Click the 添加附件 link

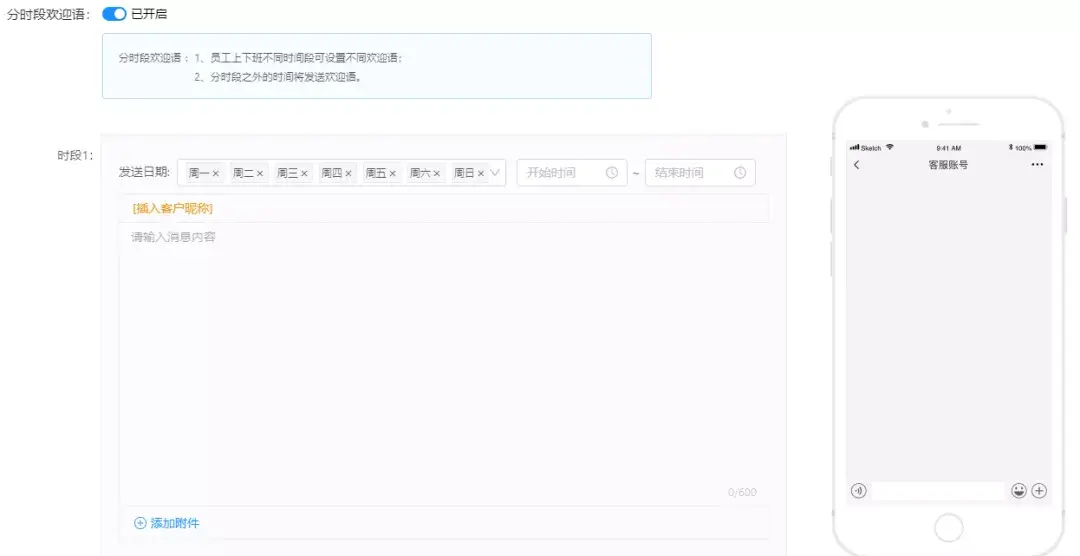[x=175, y=523]
